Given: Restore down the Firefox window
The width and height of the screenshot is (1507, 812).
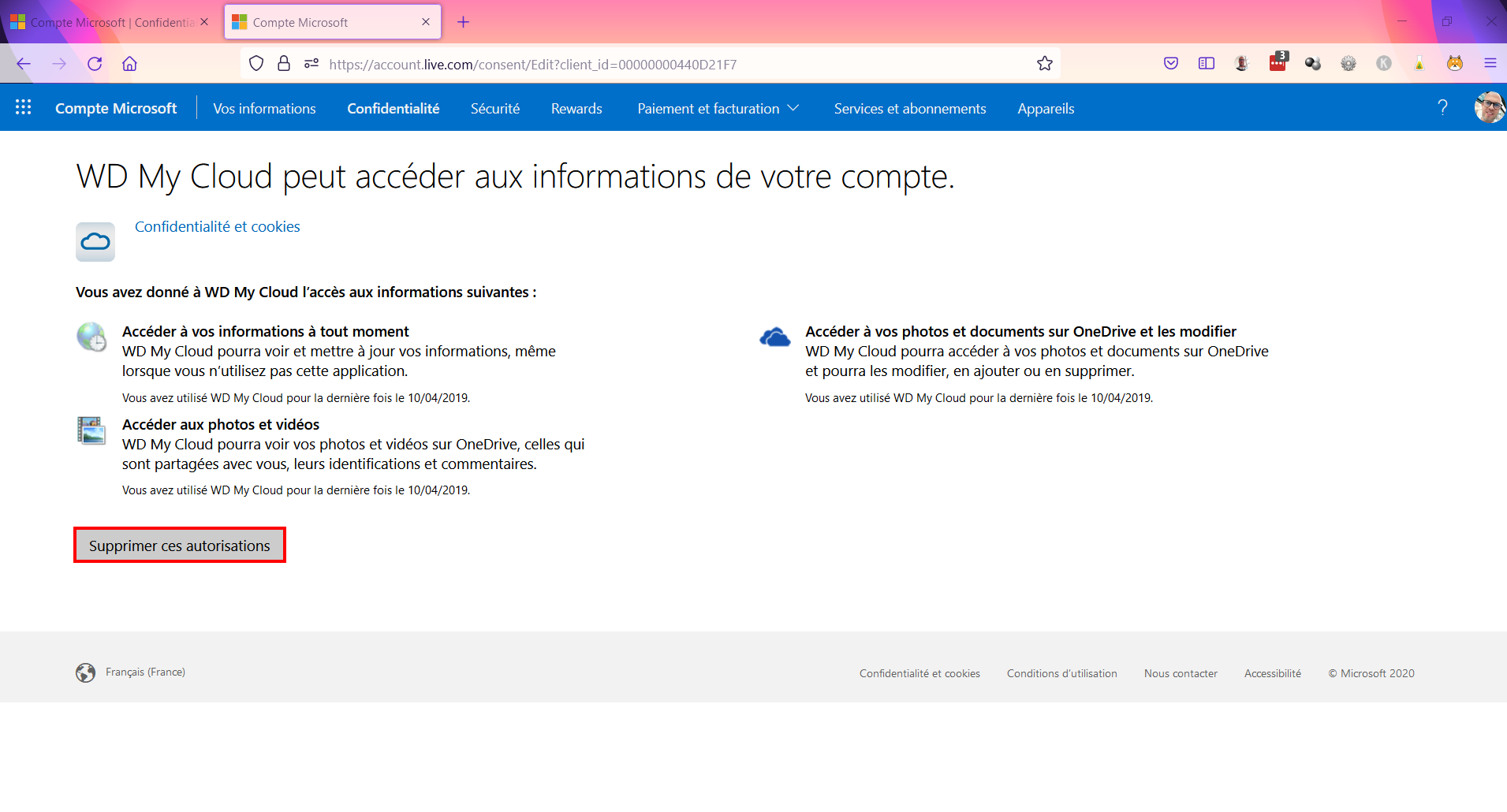Looking at the screenshot, I should (1447, 21).
